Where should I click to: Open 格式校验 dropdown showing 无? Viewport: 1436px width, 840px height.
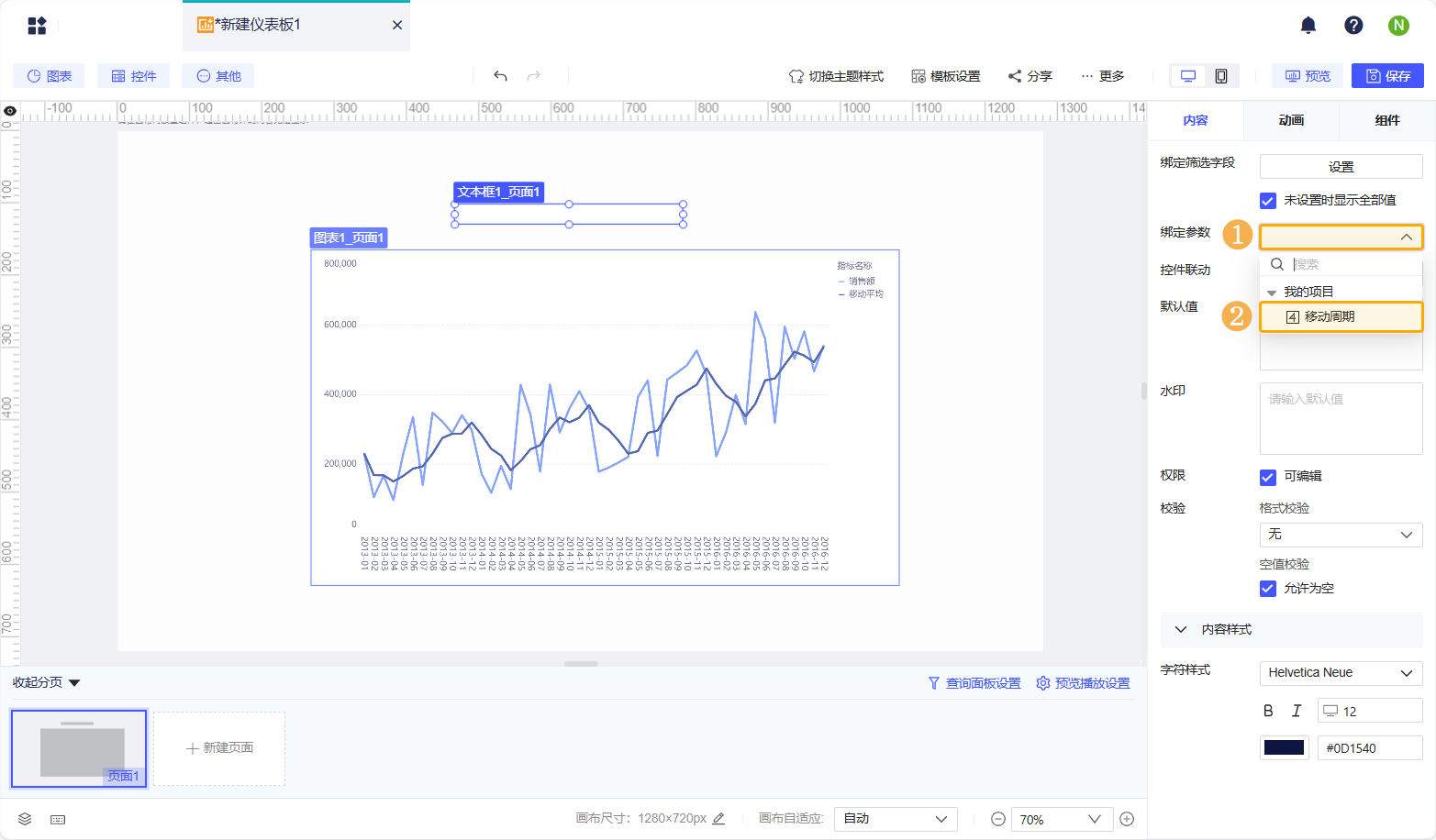click(x=1341, y=535)
